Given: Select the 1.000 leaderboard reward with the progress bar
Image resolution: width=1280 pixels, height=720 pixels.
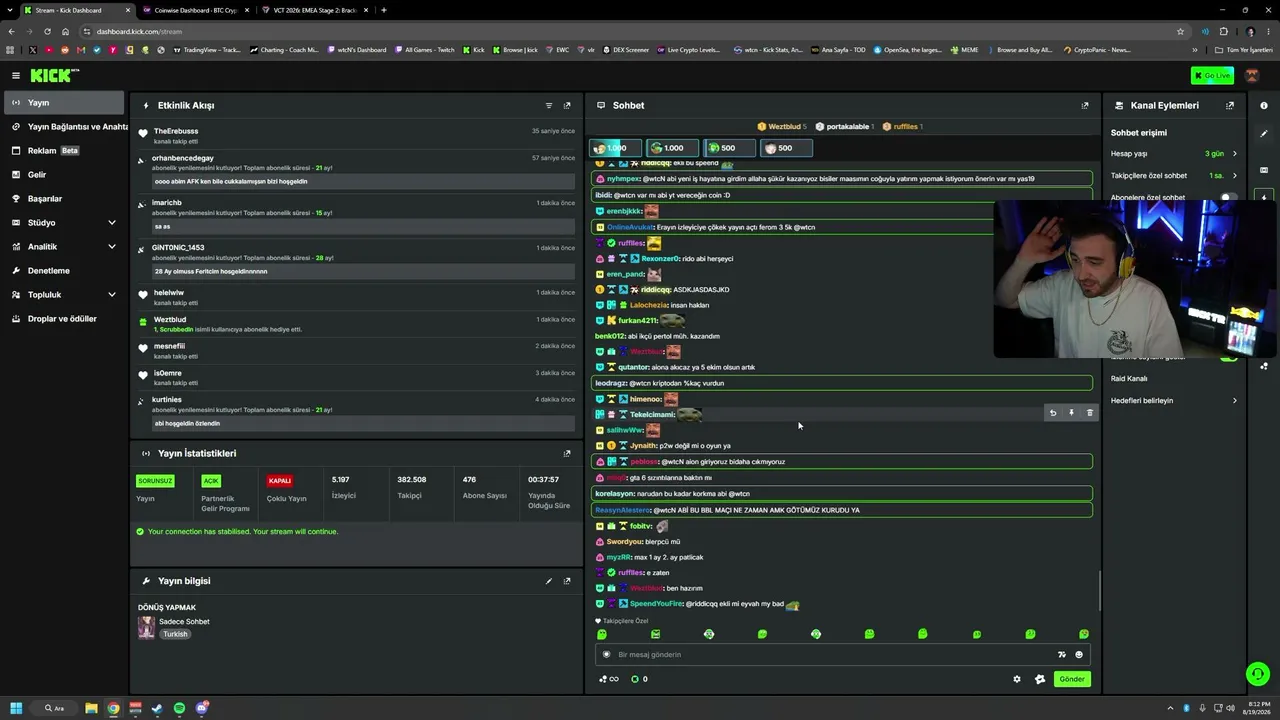Looking at the screenshot, I should (615, 148).
